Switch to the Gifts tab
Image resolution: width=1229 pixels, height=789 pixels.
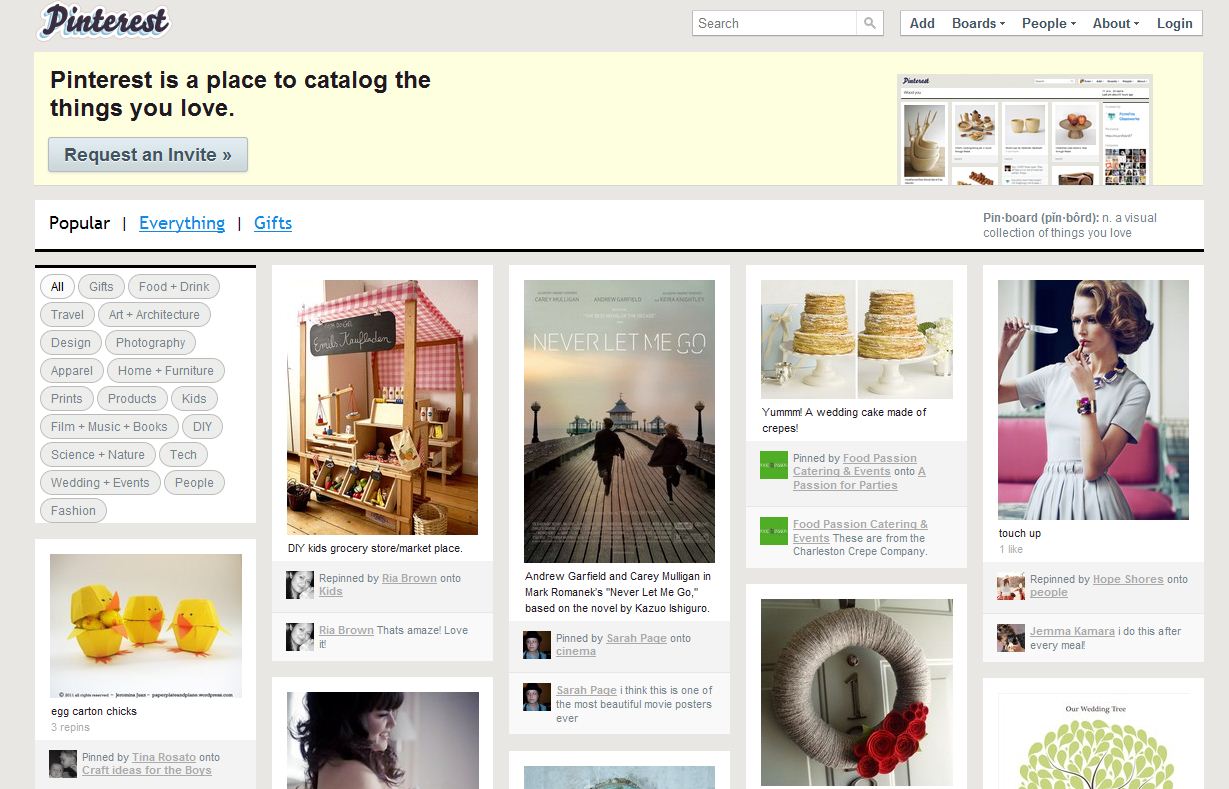[273, 223]
